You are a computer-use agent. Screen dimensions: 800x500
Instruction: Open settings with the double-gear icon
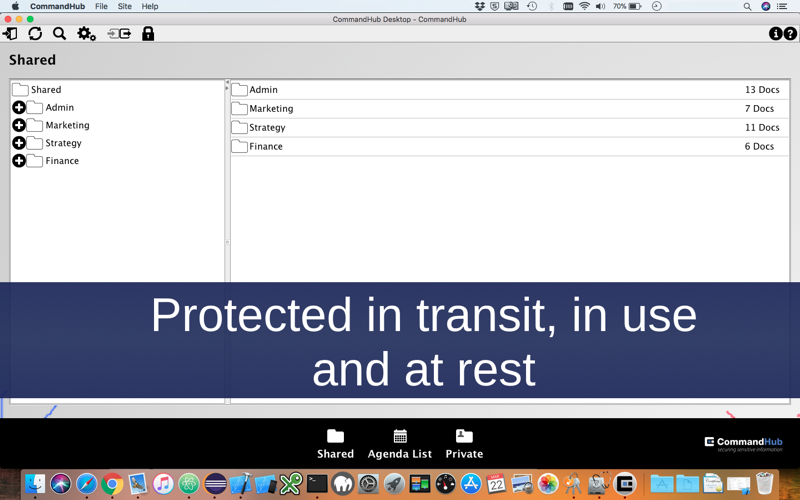click(86, 34)
